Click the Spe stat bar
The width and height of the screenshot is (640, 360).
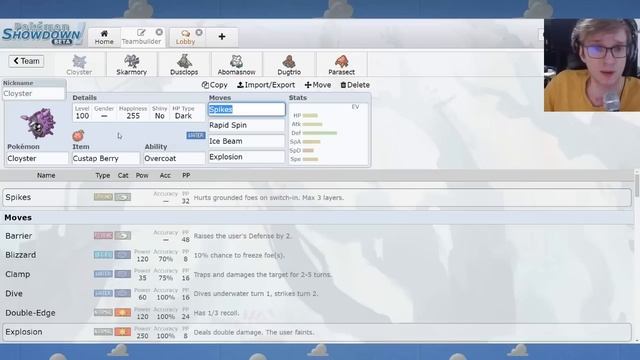coord(310,159)
